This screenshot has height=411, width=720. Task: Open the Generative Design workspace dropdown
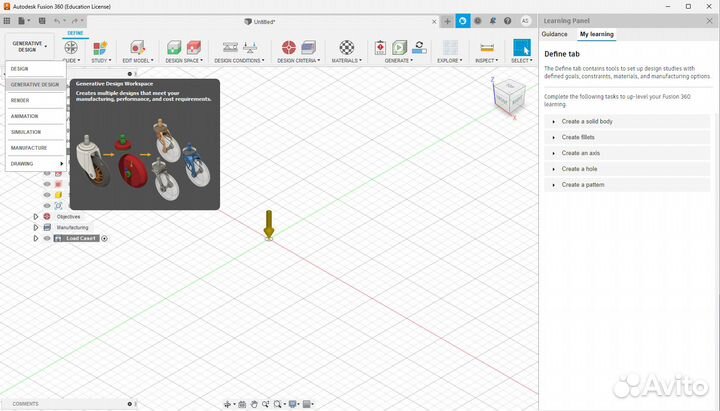pyautogui.click(x=29, y=46)
